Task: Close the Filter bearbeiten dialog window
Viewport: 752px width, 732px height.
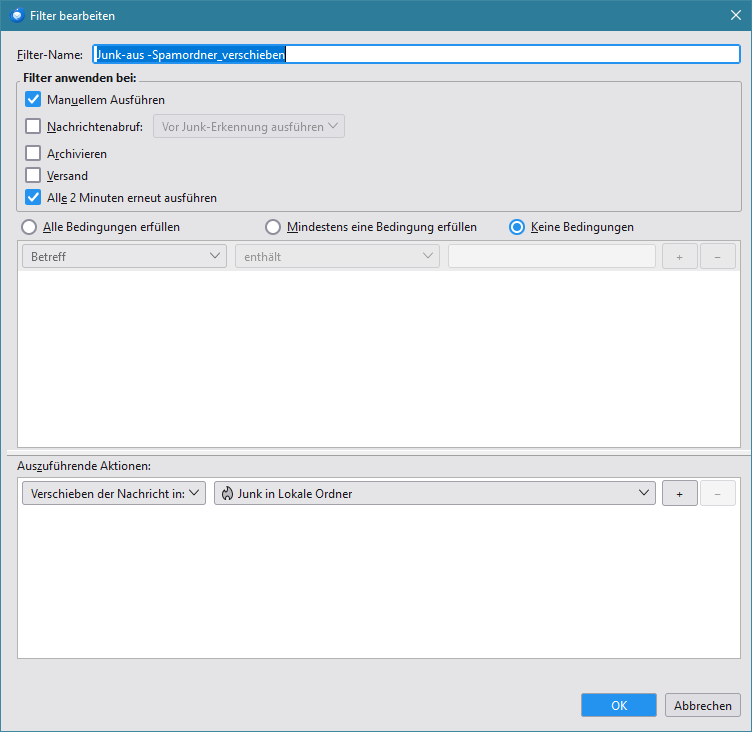Action: click(x=735, y=15)
